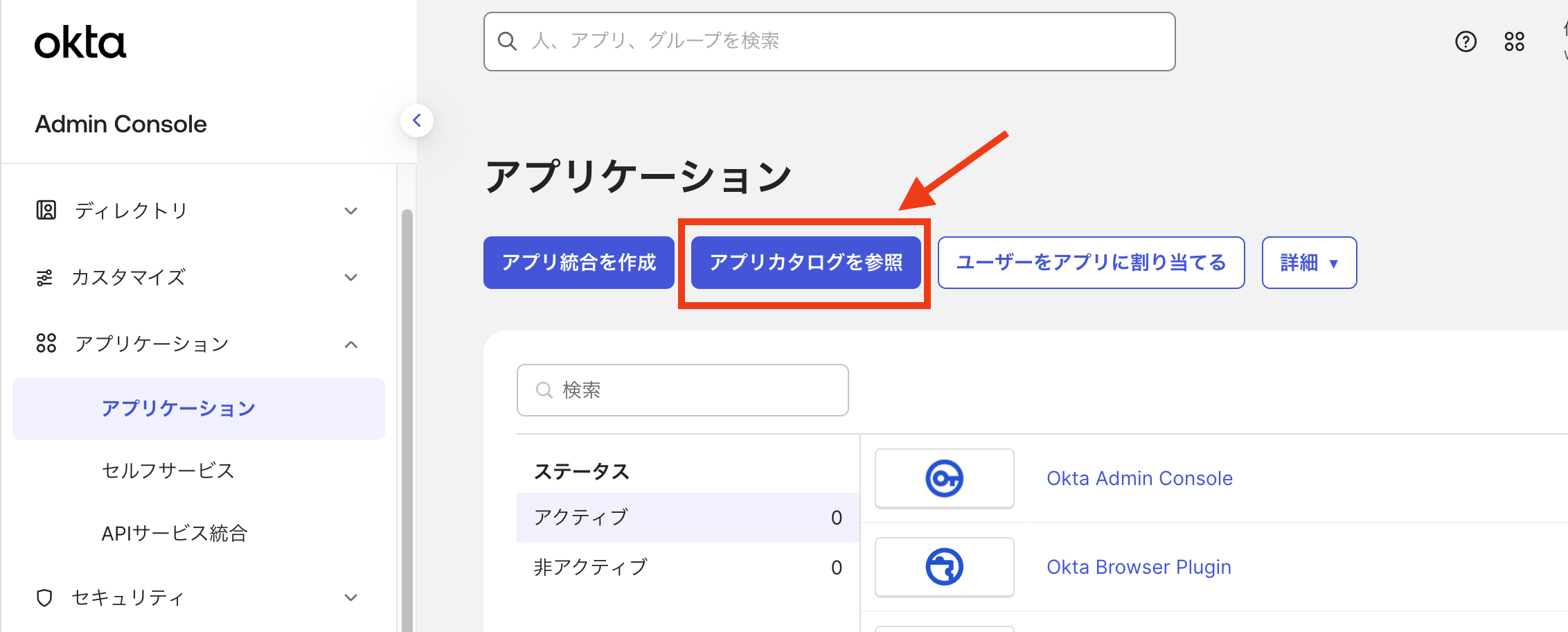The width and height of the screenshot is (1568, 632).
Task: Select アプリケーション submenu item
Action: click(x=199, y=408)
